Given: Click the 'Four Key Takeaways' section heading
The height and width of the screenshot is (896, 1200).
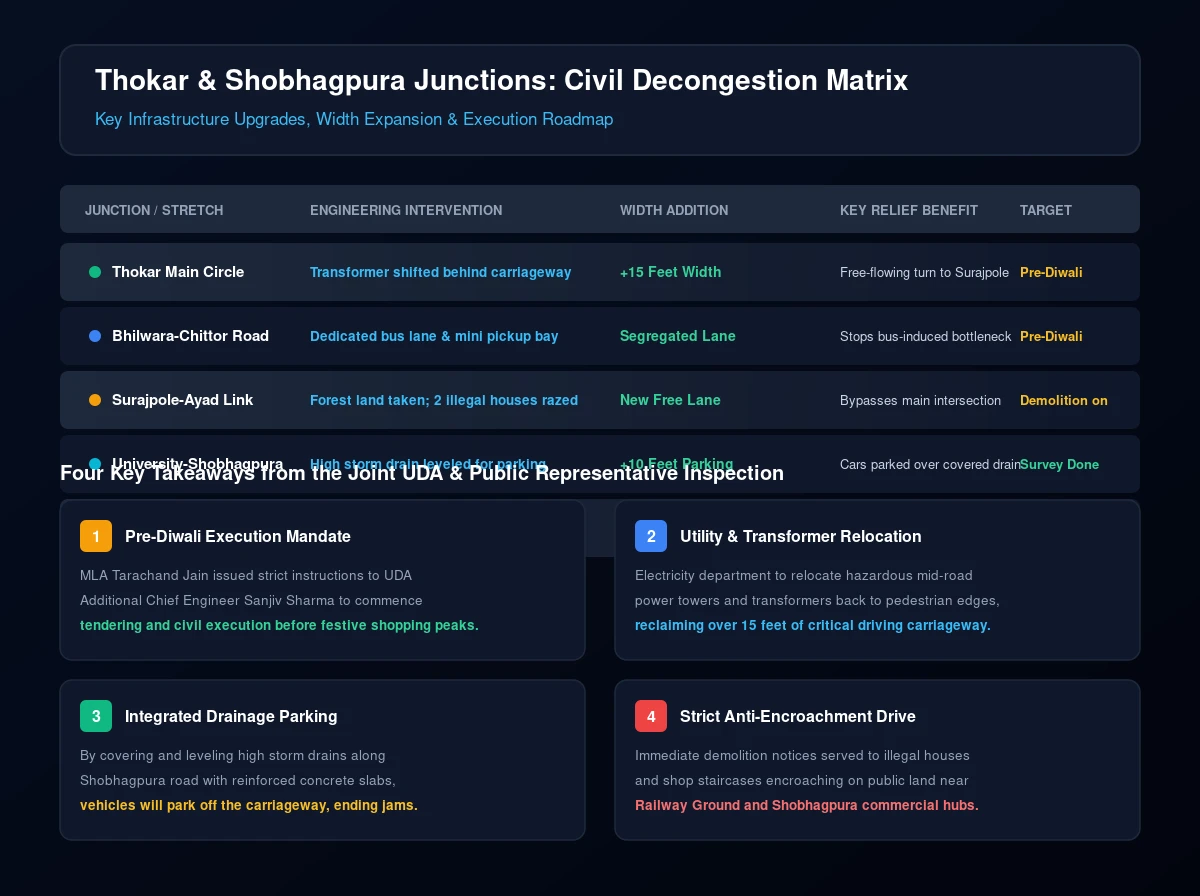Looking at the screenshot, I should pos(422,473).
